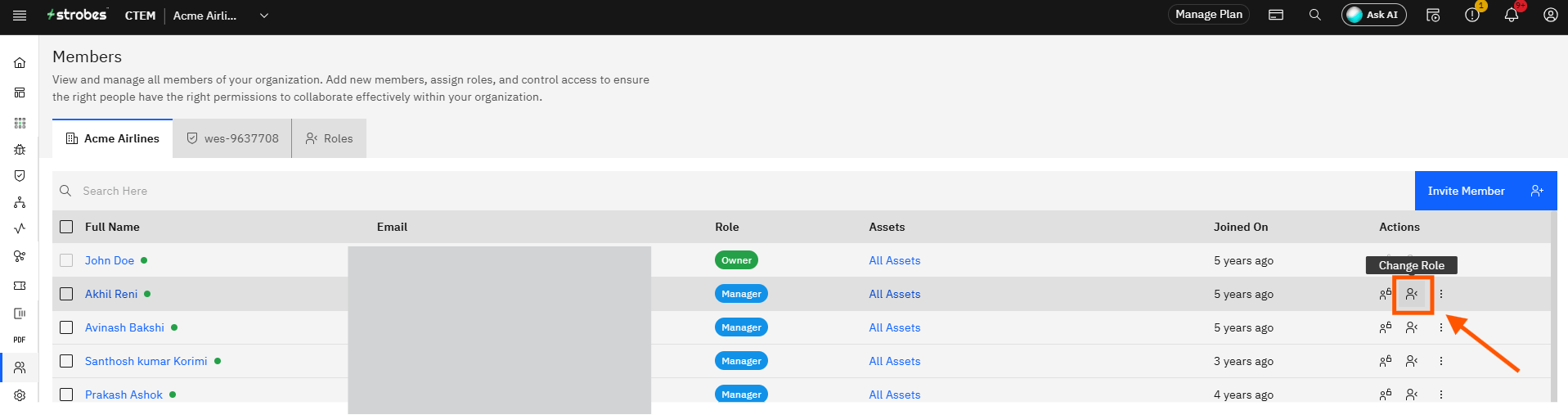The height and width of the screenshot is (415, 1568).
Task: Open the grid apps icon in the sidebar
Action: [x=20, y=123]
